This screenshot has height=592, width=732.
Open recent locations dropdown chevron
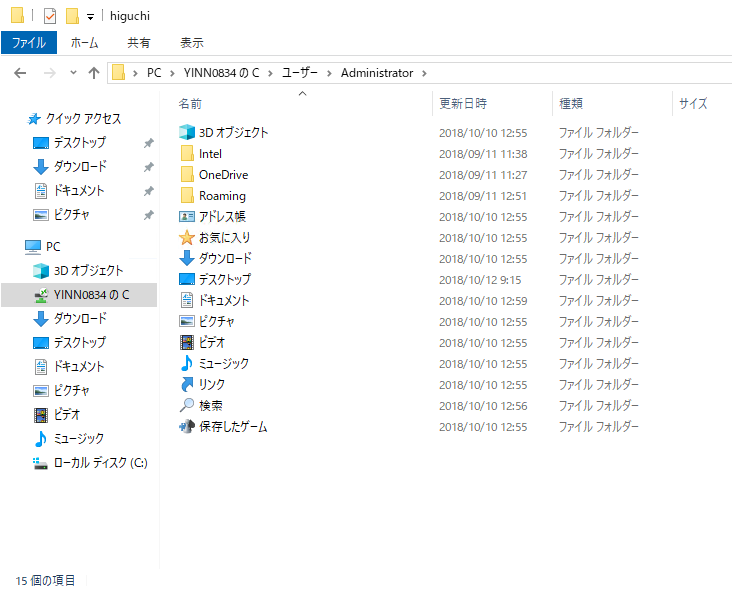click(x=73, y=73)
